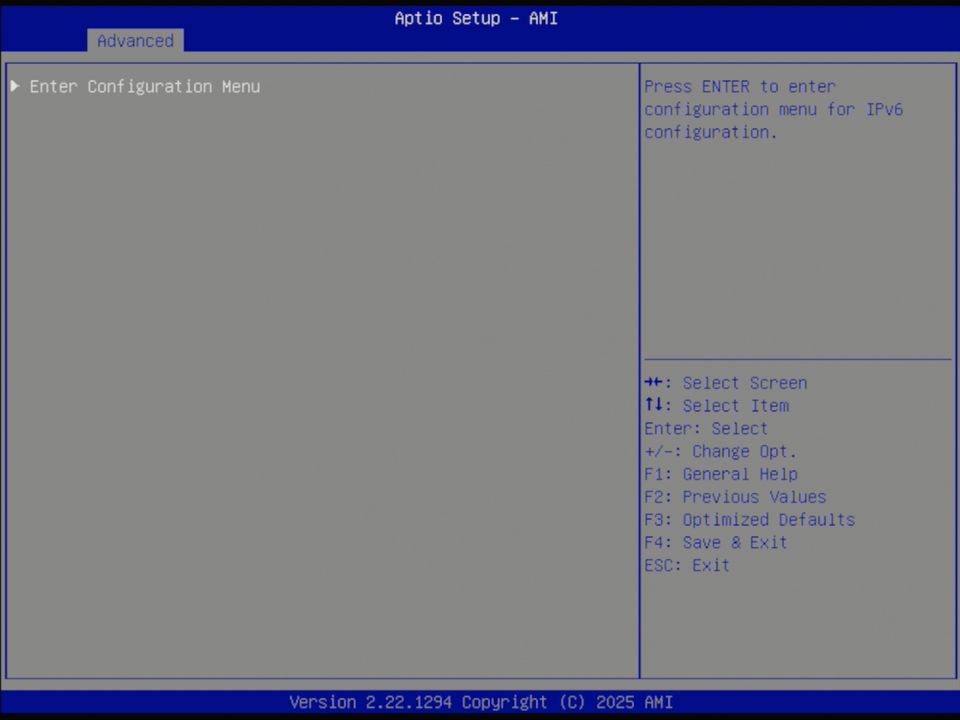Click the IPv6 configuration help description
Image resolution: width=960 pixels, height=720 pixels.
coord(773,109)
